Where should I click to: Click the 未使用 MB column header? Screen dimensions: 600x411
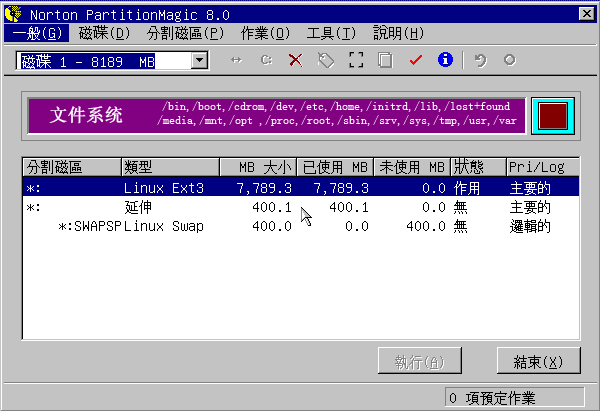tap(412, 167)
